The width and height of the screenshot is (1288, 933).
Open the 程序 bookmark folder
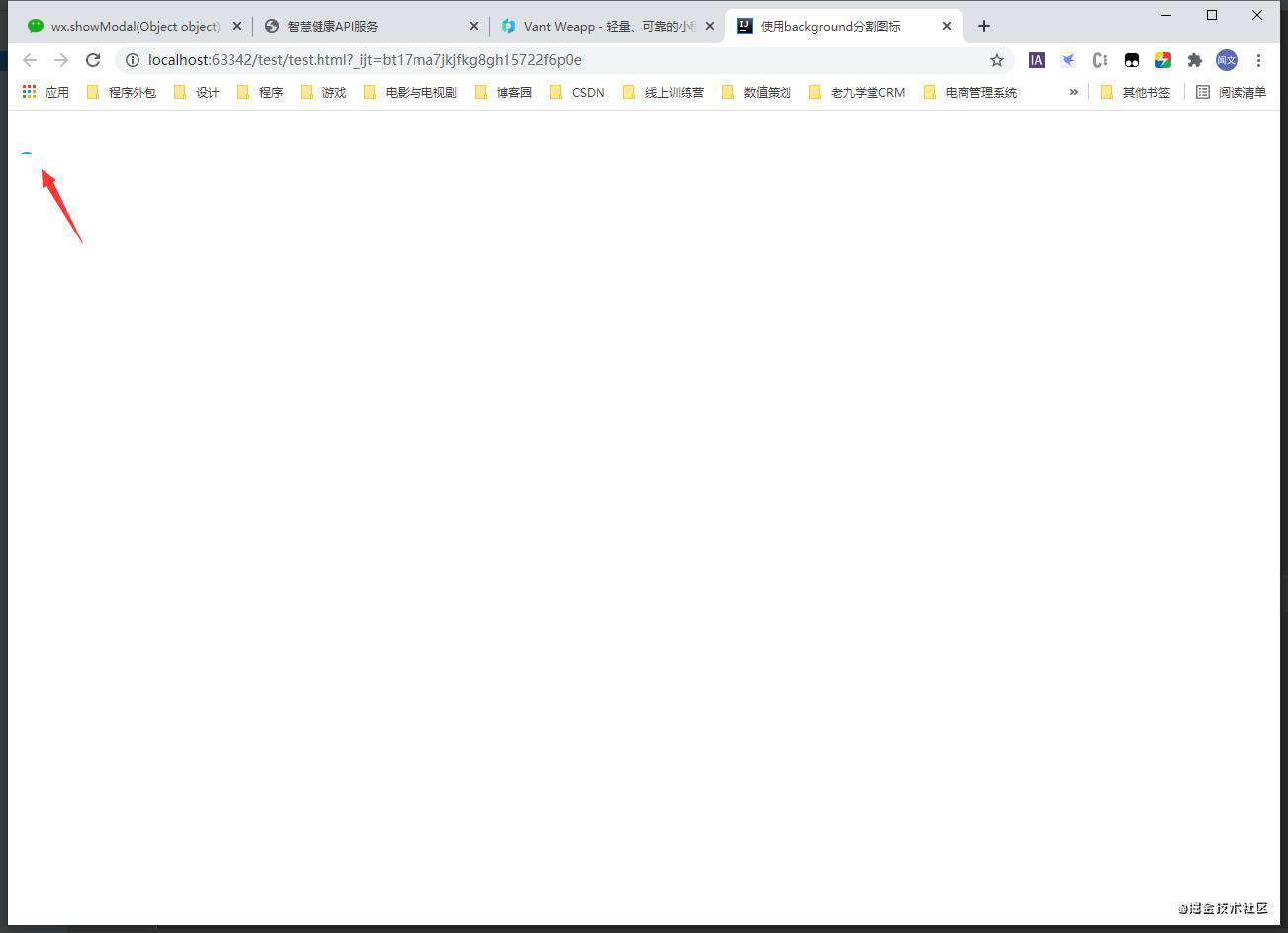click(x=260, y=92)
